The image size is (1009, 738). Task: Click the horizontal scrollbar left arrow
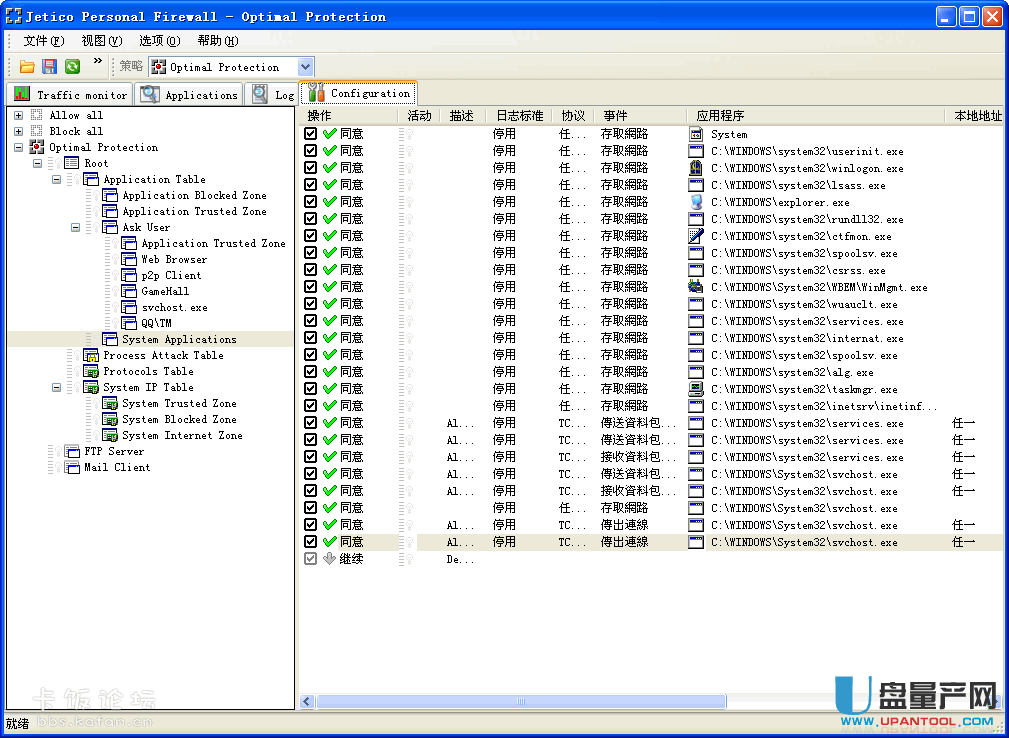click(308, 701)
